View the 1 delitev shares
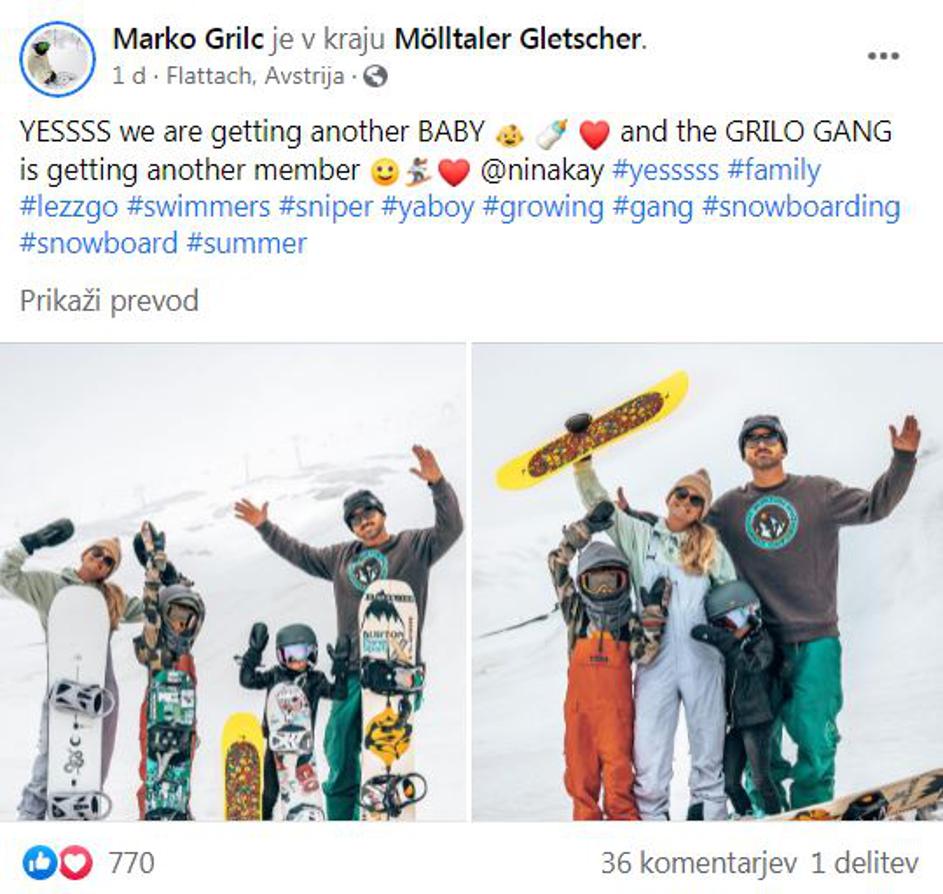This screenshot has height=894, width=943. 864,862
